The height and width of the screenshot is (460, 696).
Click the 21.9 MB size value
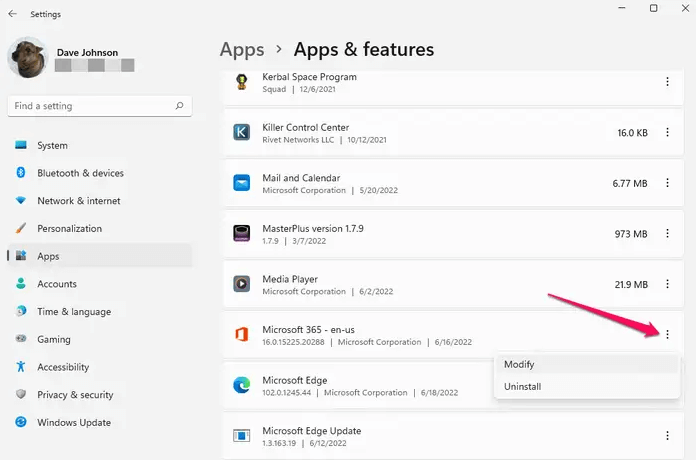point(631,285)
